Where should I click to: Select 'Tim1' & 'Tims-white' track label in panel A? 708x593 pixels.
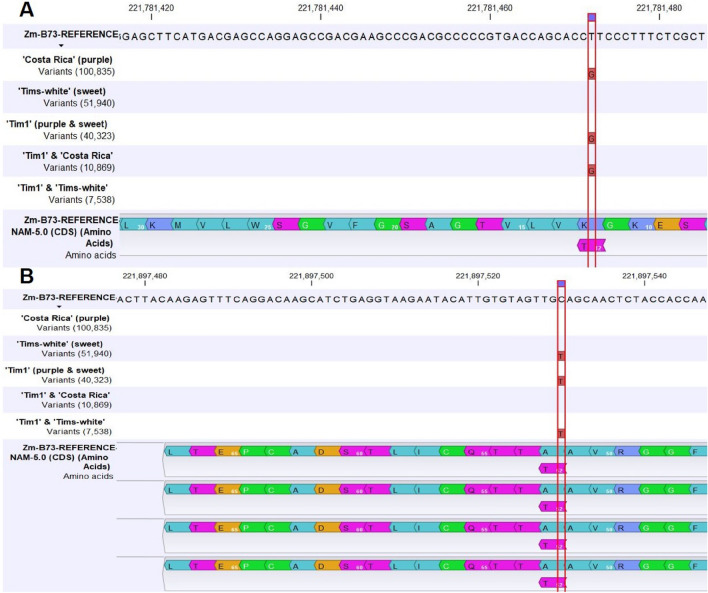click(x=63, y=188)
